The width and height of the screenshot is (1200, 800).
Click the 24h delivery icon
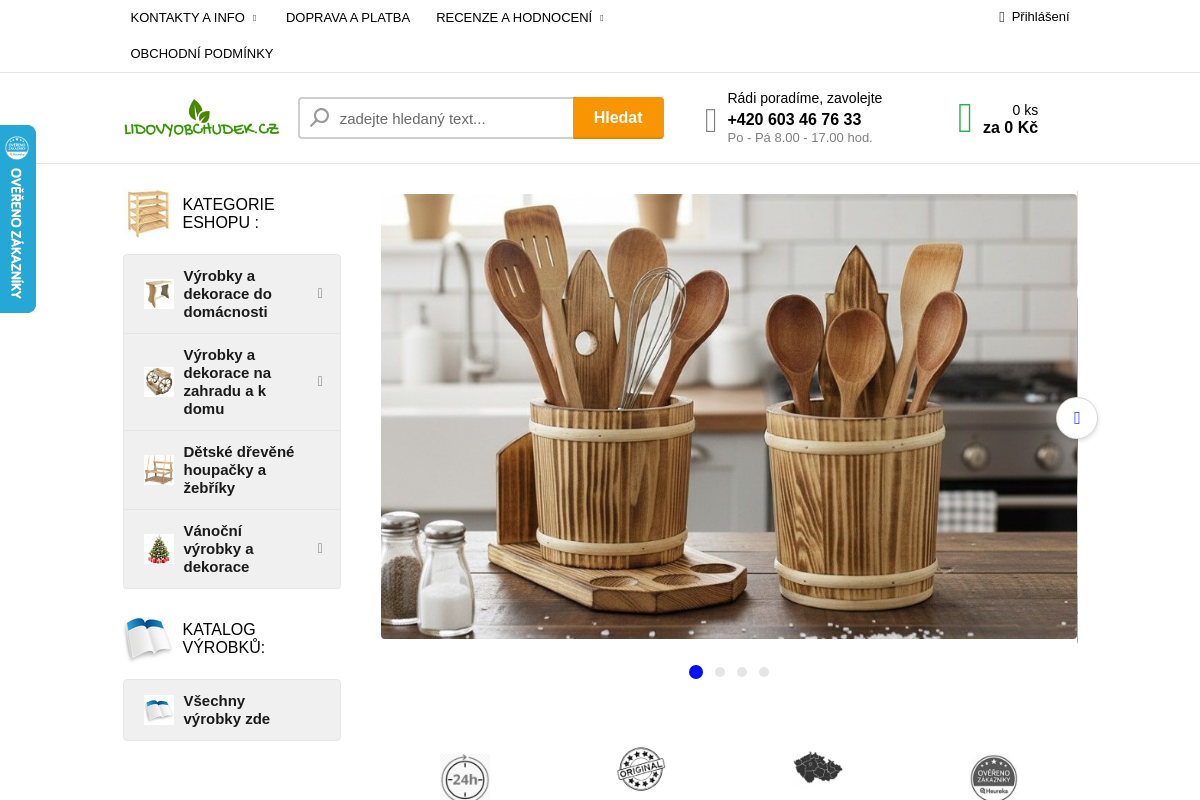tap(465, 777)
